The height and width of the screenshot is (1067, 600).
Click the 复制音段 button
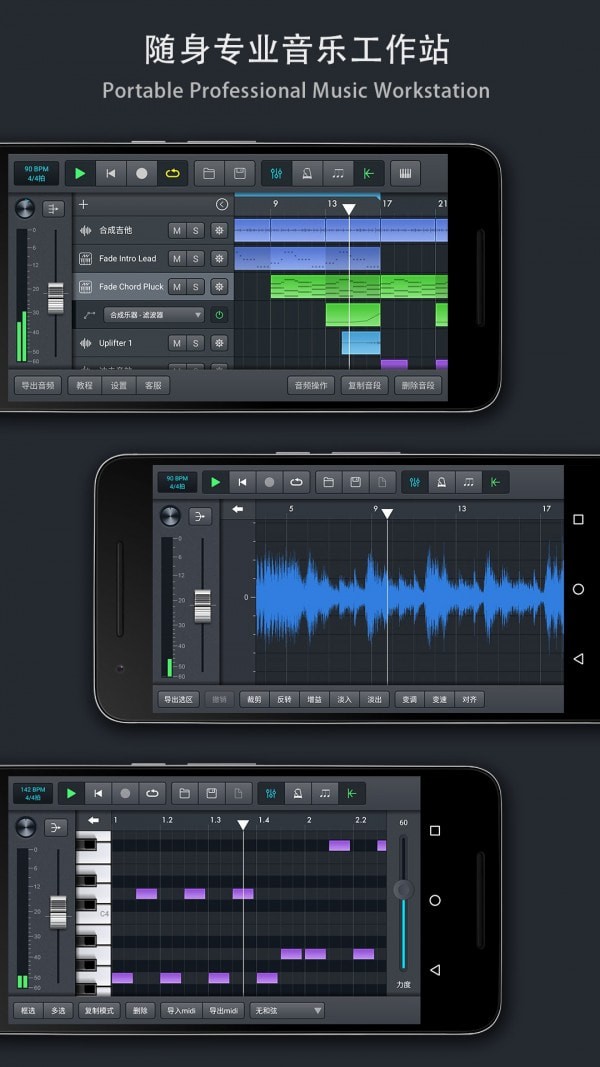pos(365,385)
